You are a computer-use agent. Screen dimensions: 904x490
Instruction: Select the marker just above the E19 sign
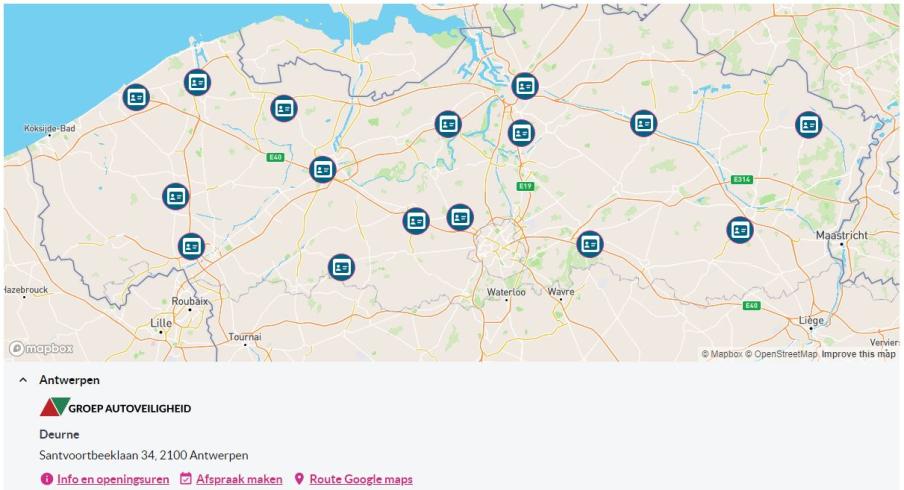click(521, 133)
